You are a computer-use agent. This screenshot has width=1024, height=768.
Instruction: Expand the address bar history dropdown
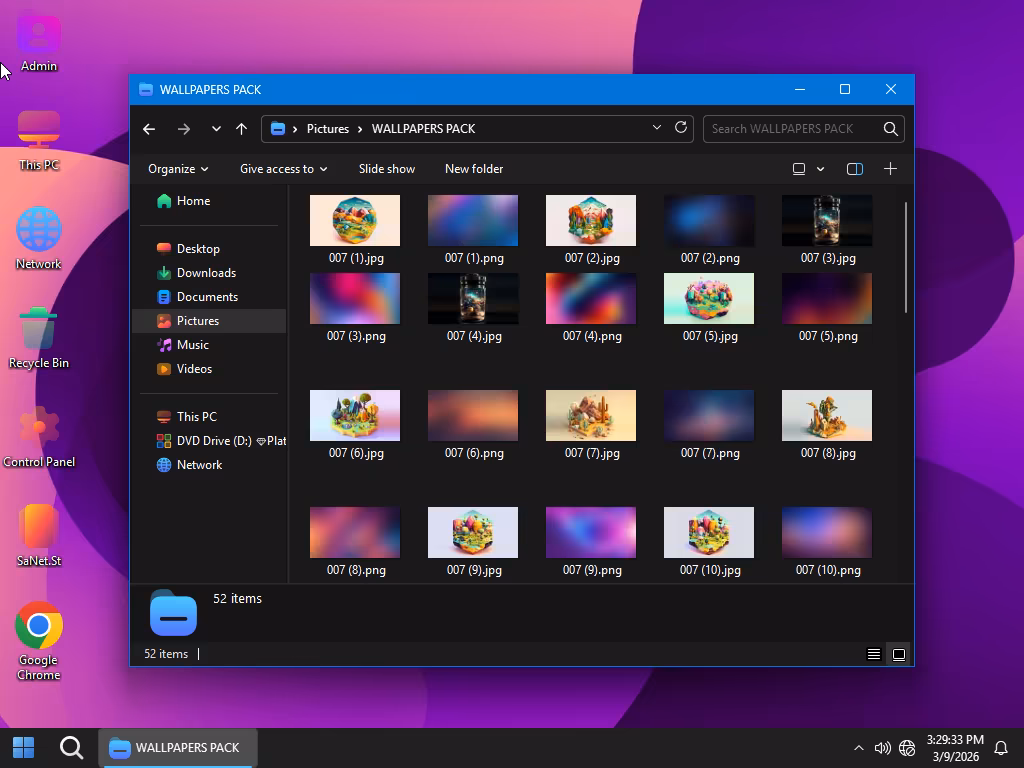pyautogui.click(x=656, y=128)
